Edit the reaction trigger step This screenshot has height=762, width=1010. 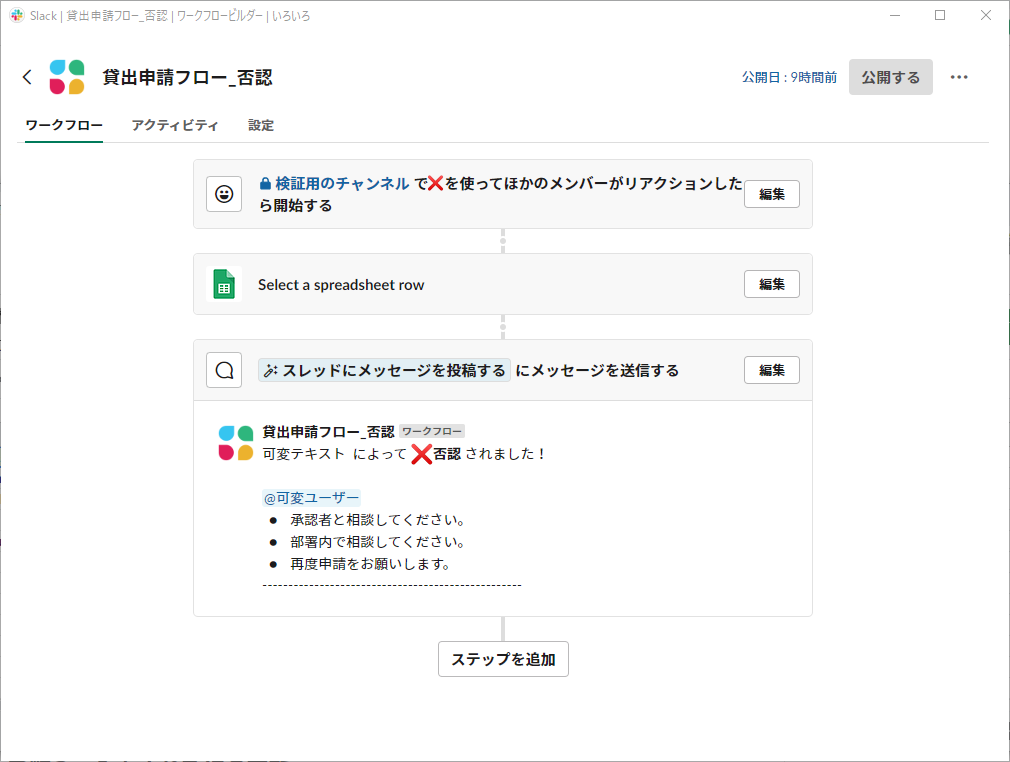pyautogui.click(x=771, y=194)
